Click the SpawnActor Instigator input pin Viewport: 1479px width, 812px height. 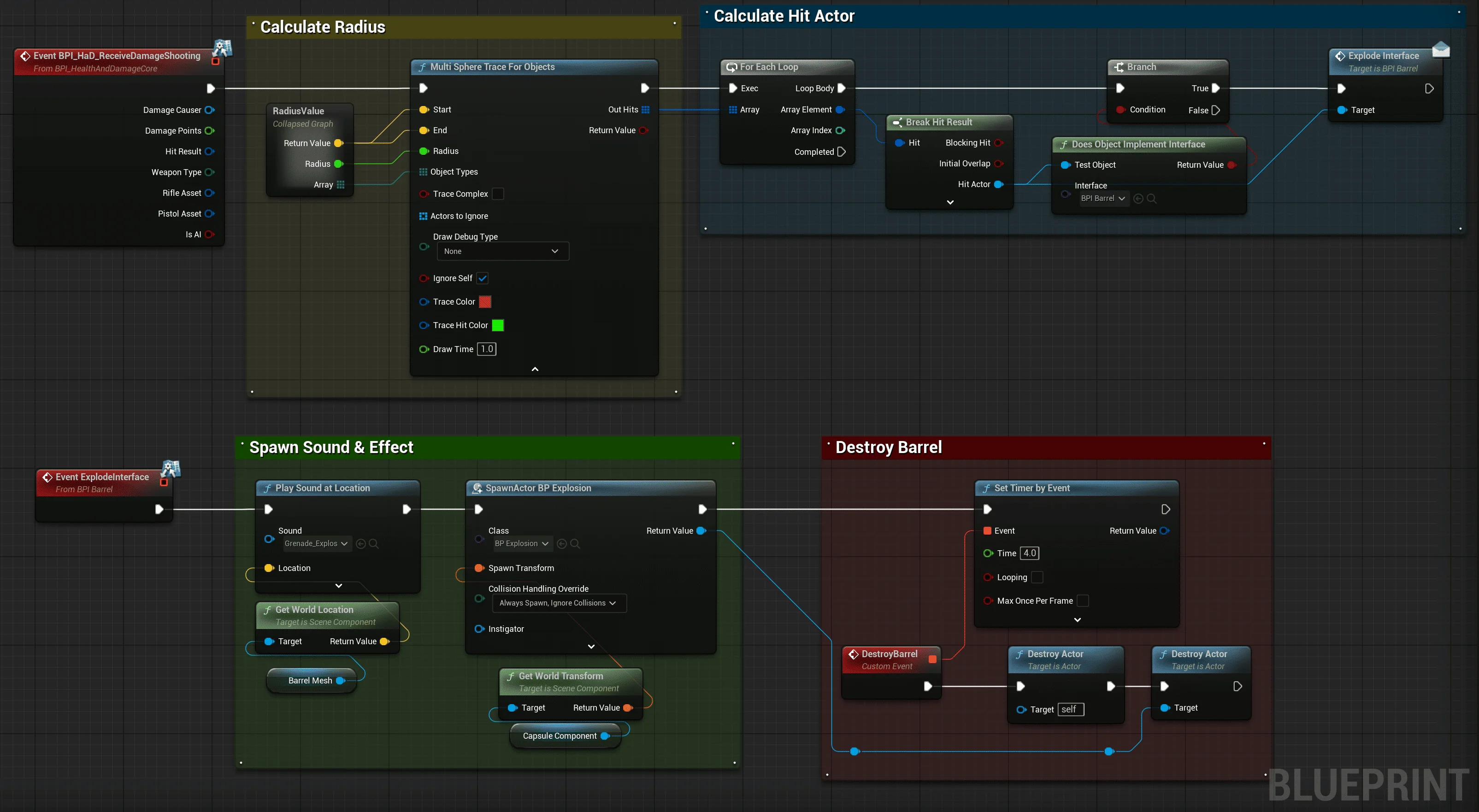[x=479, y=629]
